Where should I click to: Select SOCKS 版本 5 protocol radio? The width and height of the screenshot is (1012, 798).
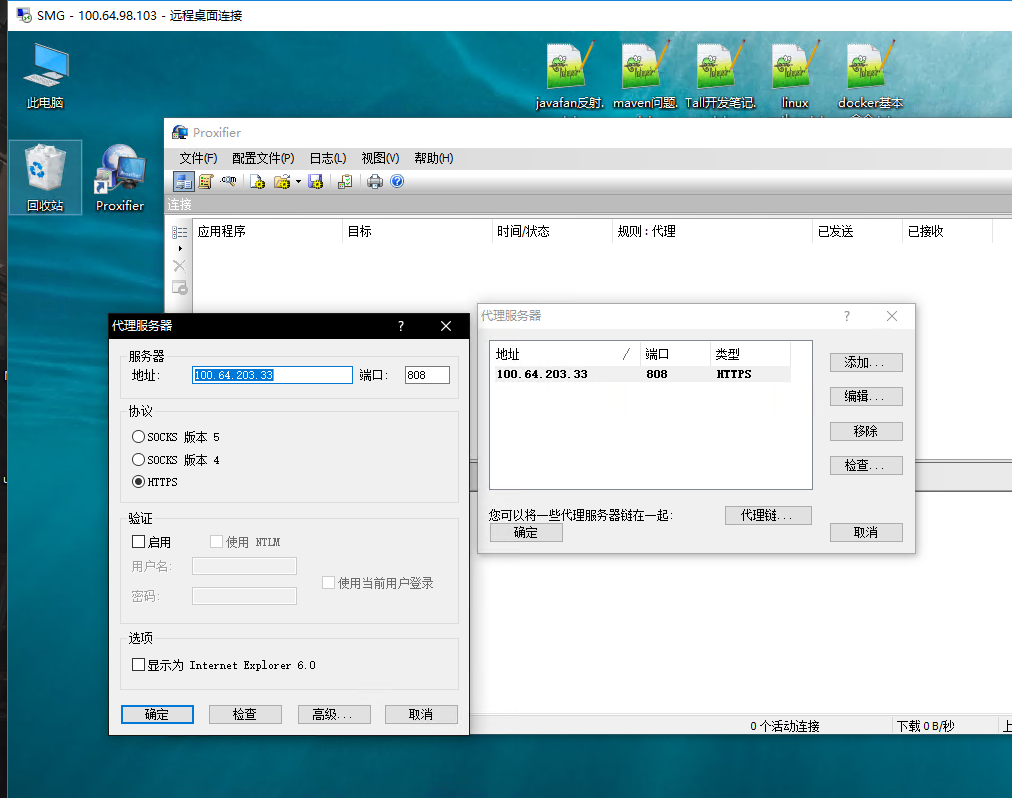click(138, 437)
